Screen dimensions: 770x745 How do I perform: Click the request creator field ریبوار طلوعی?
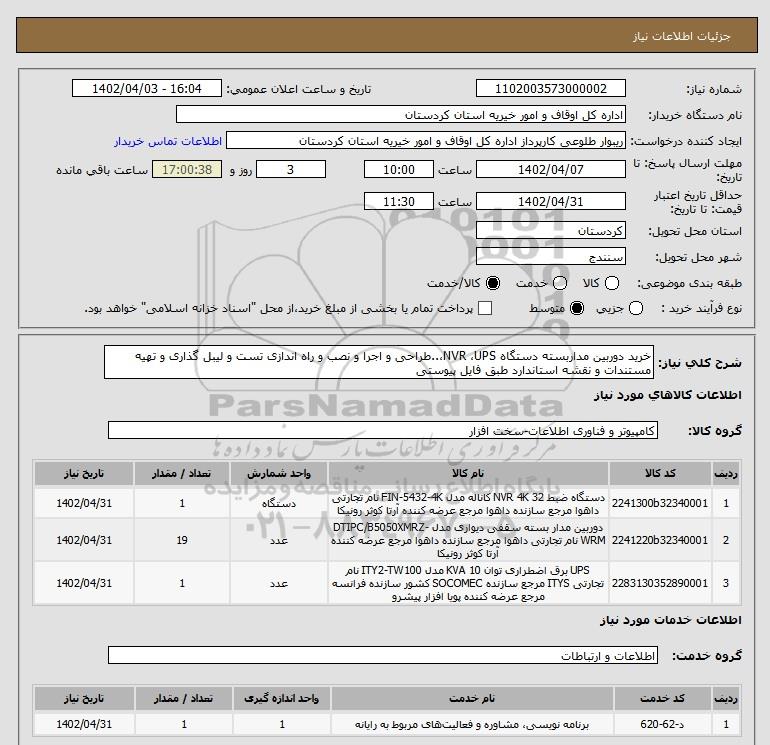pyautogui.click(x=426, y=141)
